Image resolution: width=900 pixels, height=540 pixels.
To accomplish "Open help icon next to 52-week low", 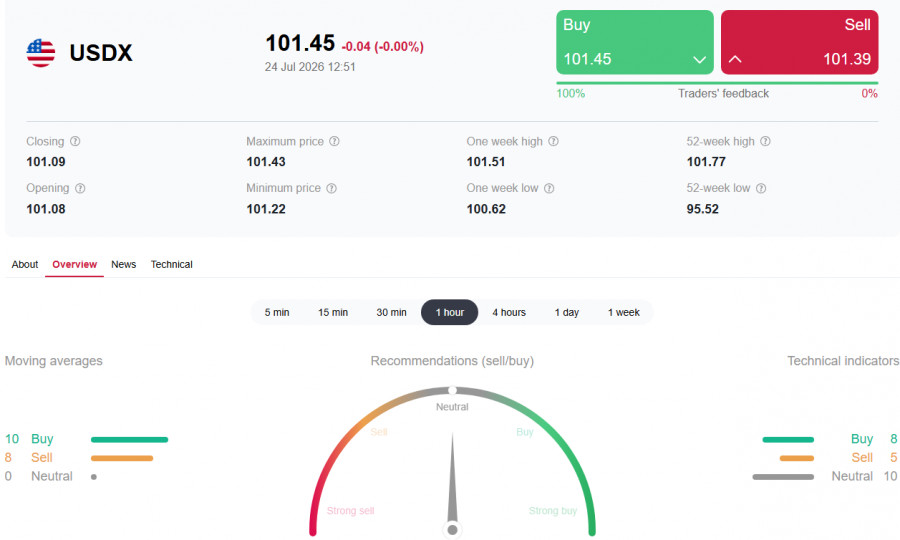I will pos(761,188).
